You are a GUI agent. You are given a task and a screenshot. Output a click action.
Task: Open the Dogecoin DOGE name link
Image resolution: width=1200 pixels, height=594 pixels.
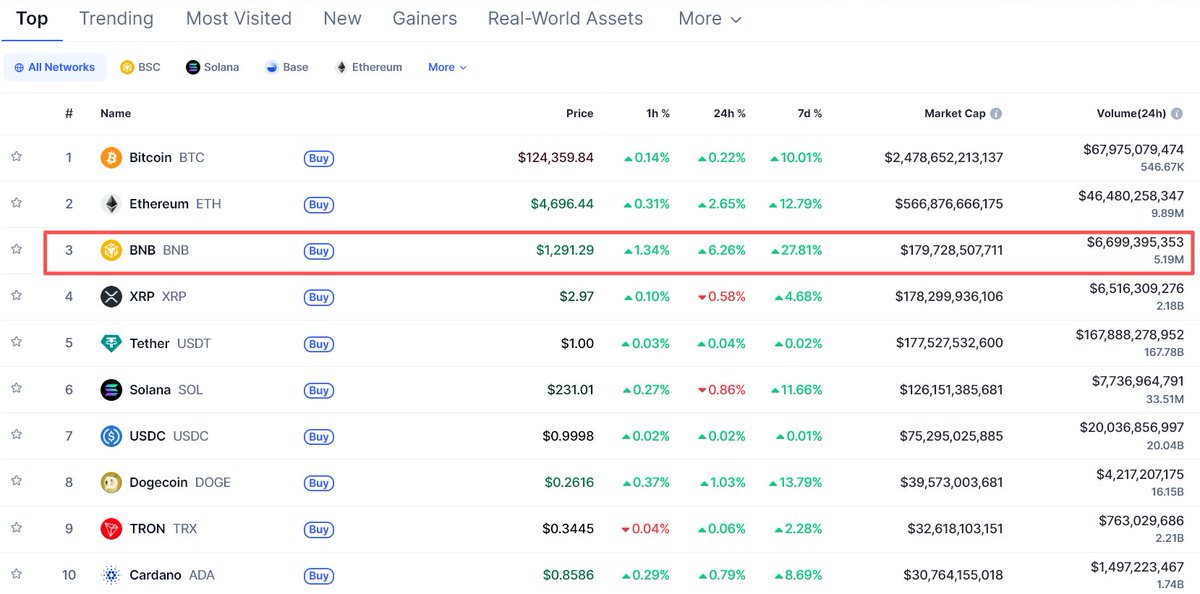180,483
